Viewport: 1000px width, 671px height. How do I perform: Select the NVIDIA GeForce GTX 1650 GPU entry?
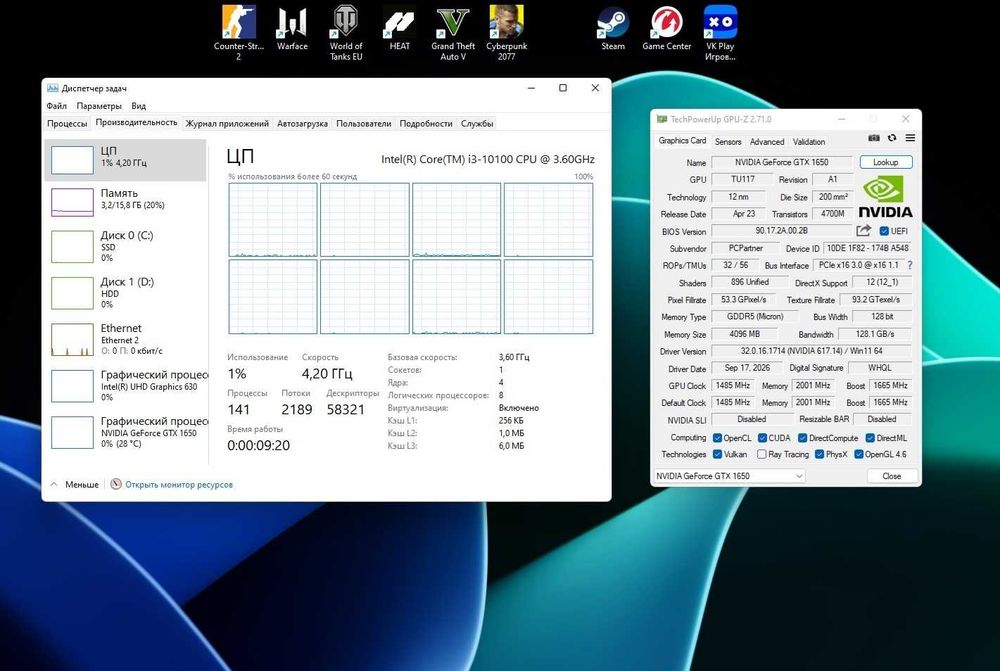pyautogui.click(x=126, y=432)
